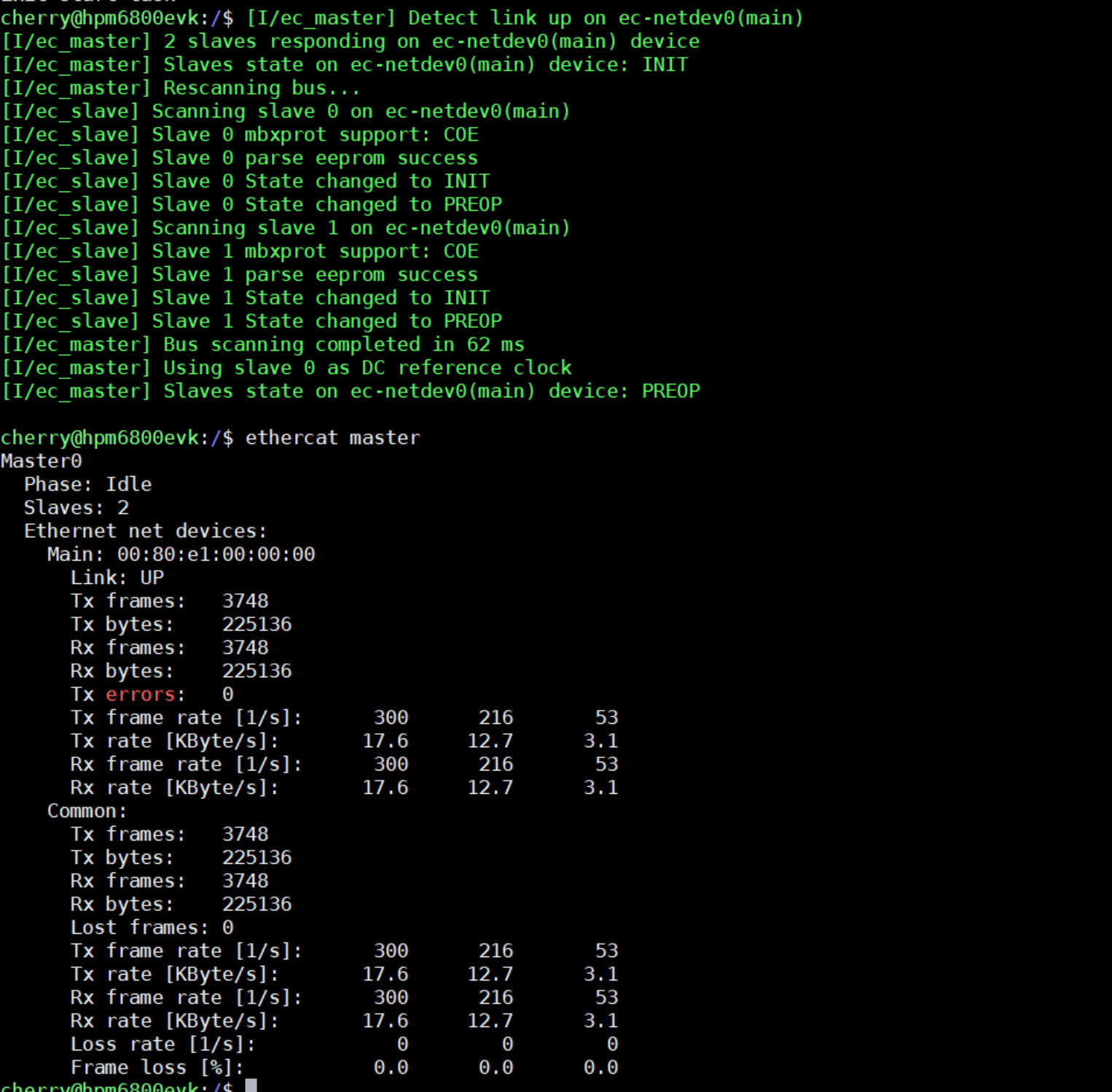This screenshot has height=1092, width=1112.
Task: Click the 'Link: UP' status line
Action: coord(117,577)
